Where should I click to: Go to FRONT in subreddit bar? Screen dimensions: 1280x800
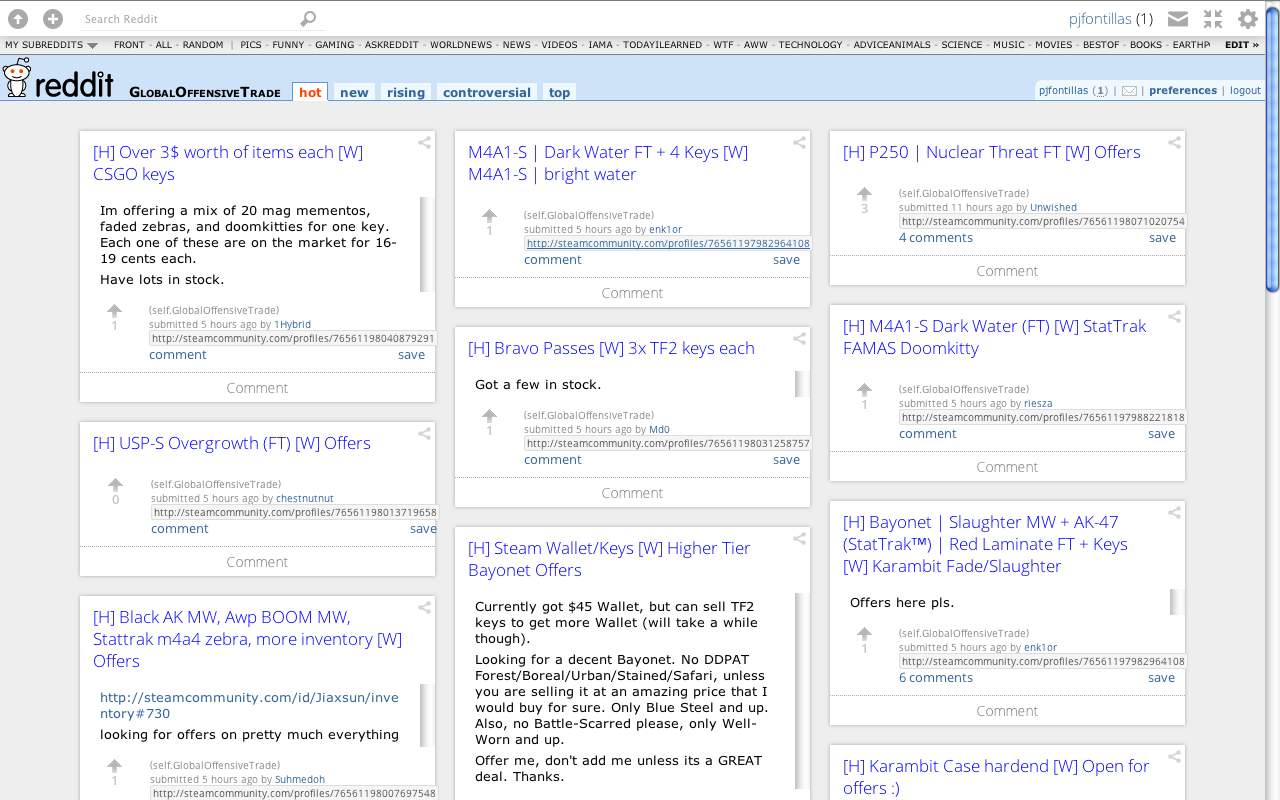coord(129,45)
